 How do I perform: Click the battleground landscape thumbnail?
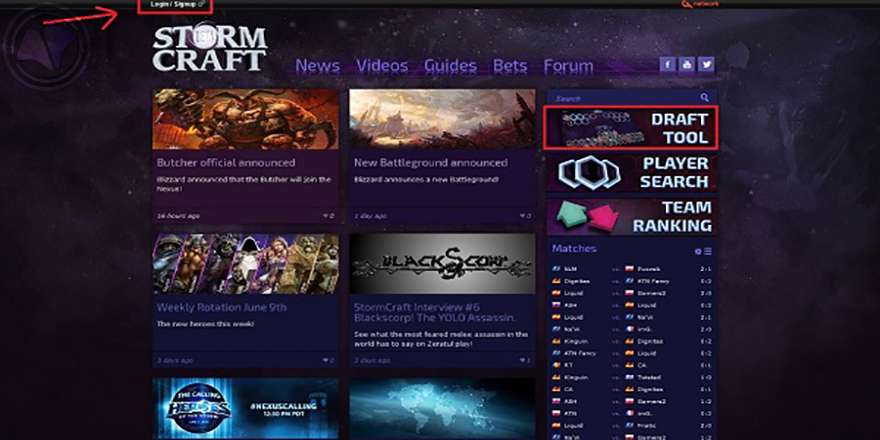[442, 119]
